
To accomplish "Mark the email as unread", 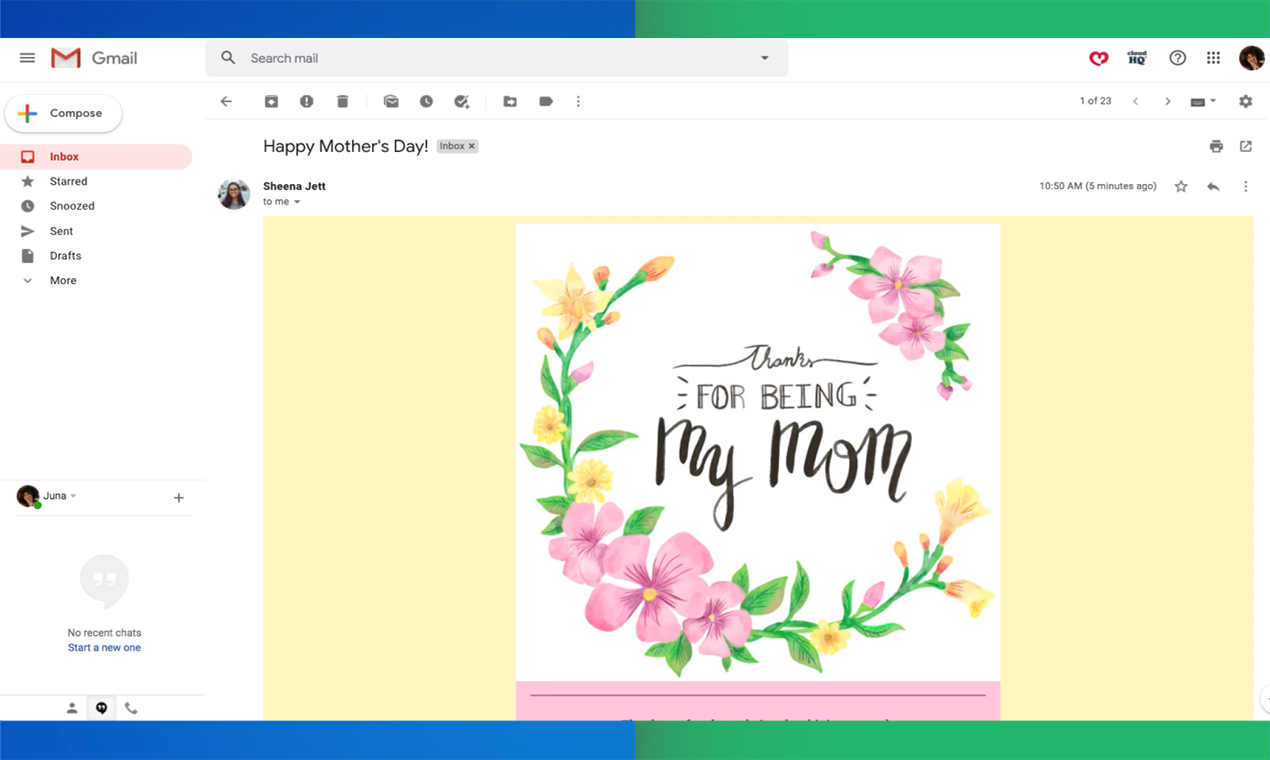I will [391, 101].
